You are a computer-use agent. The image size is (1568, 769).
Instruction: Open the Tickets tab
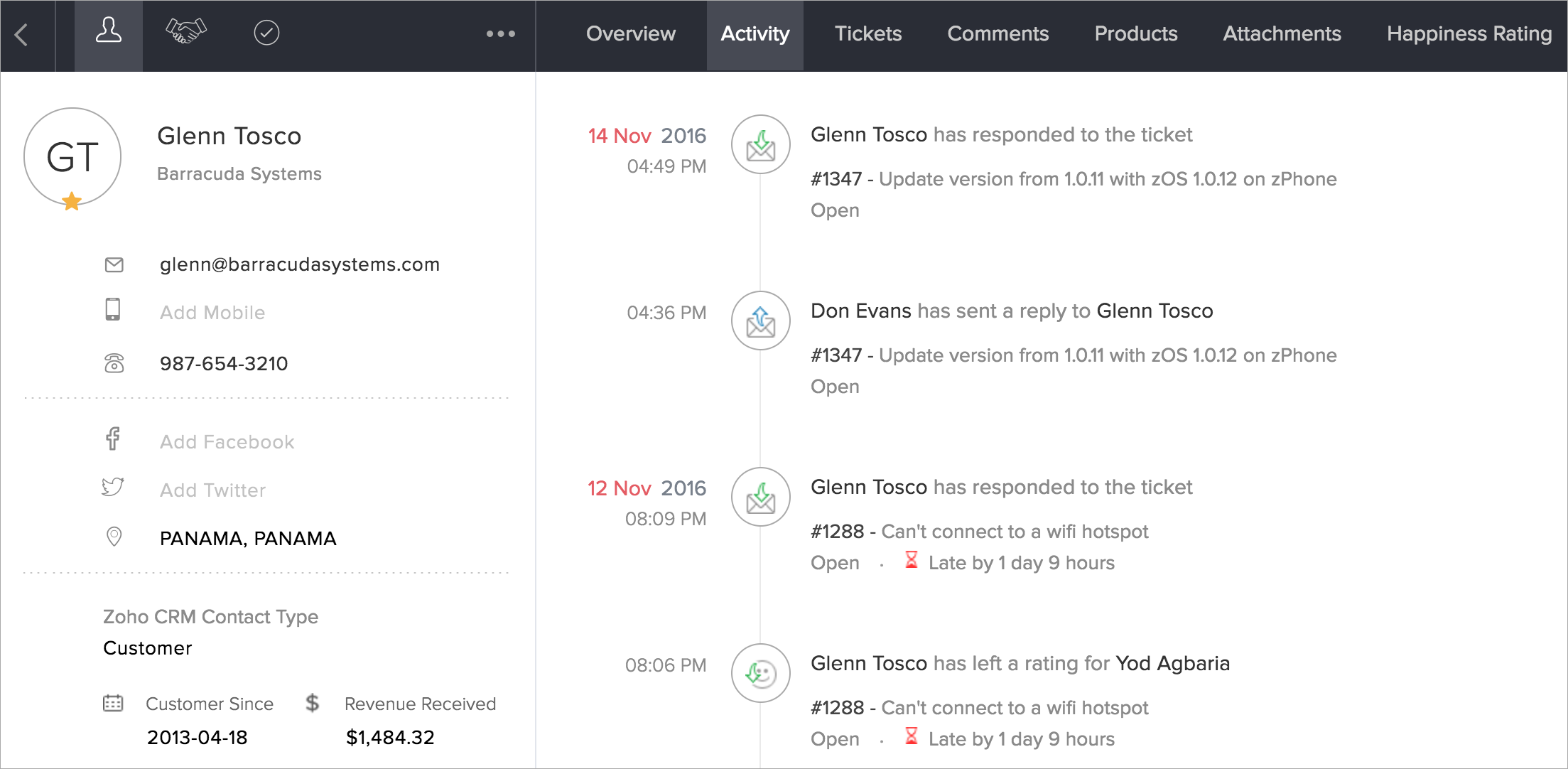point(867,33)
